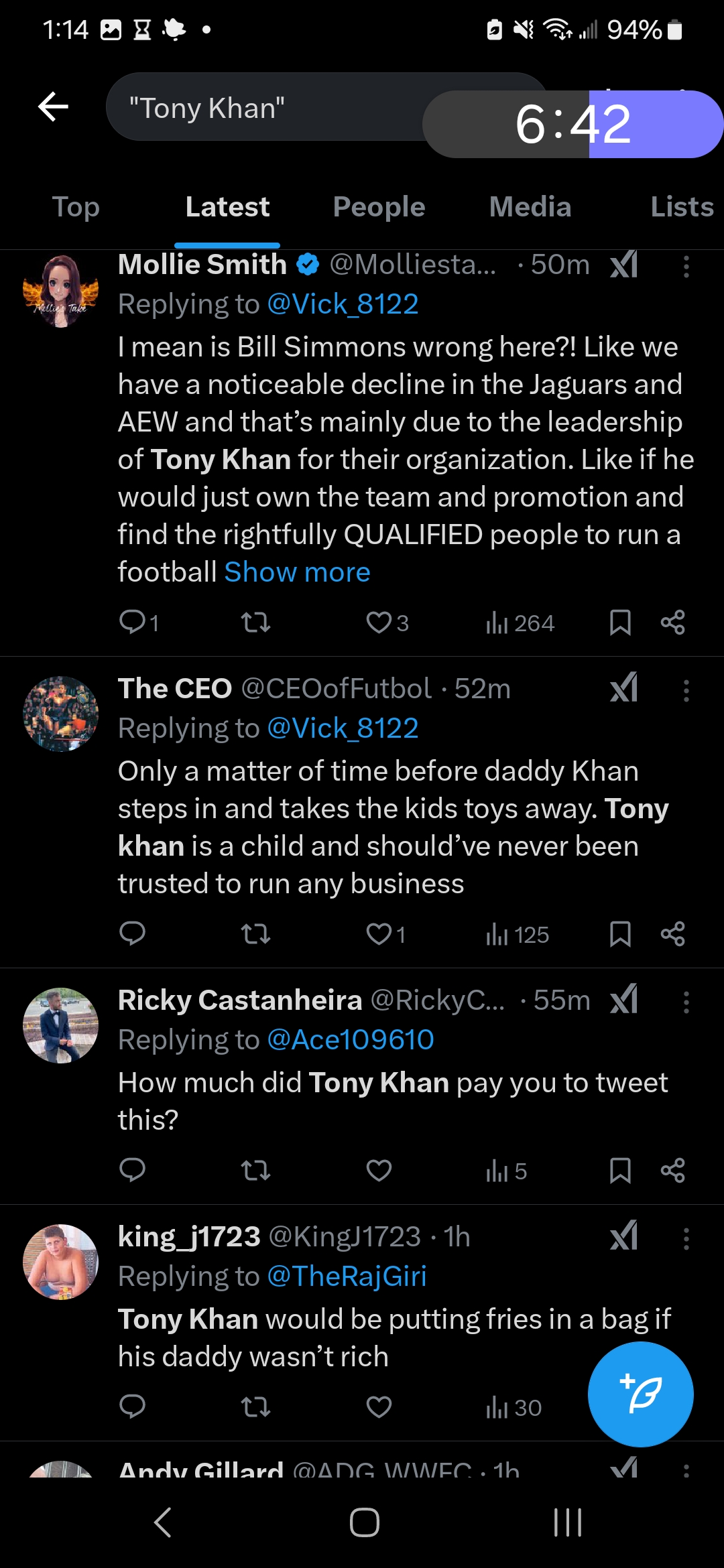Open three-dot menu on The CEO's post
Screen dimensions: 724x1568
(x=686, y=690)
